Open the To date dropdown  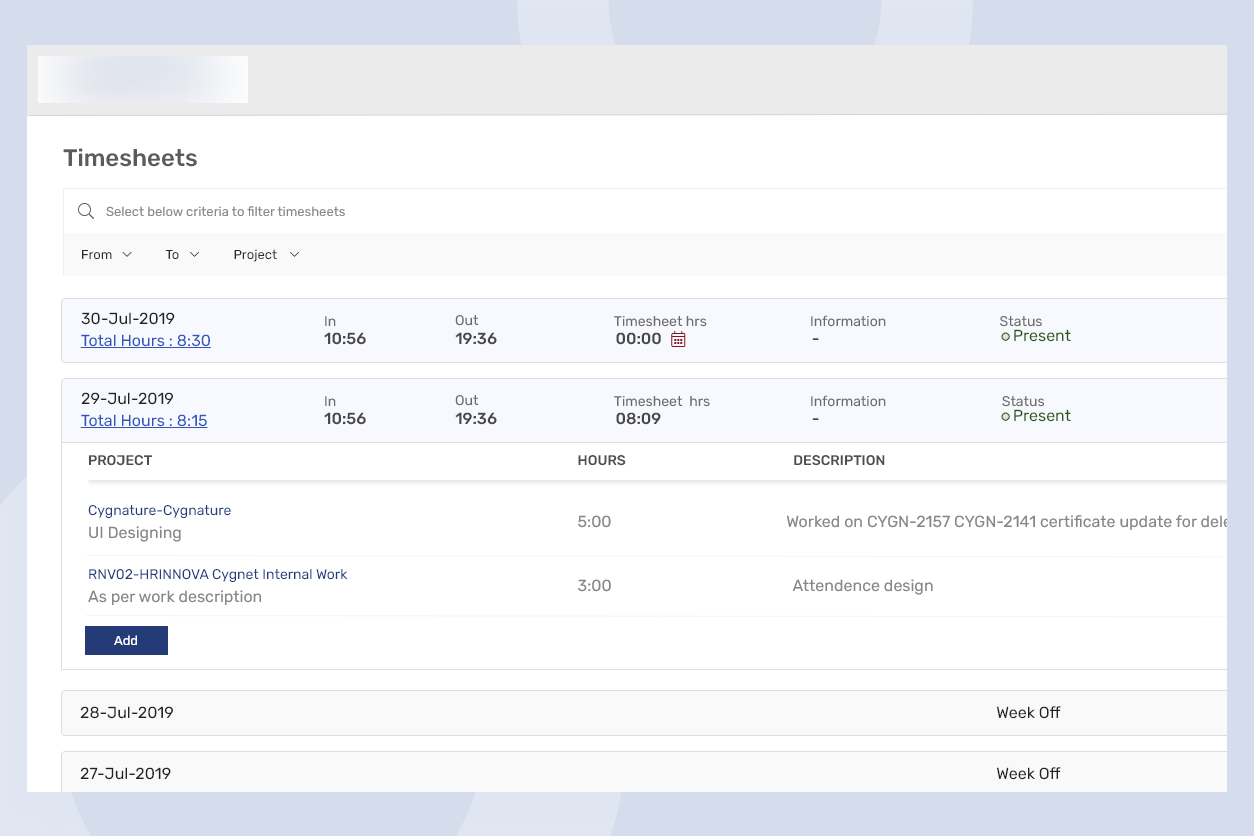coord(182,255)
